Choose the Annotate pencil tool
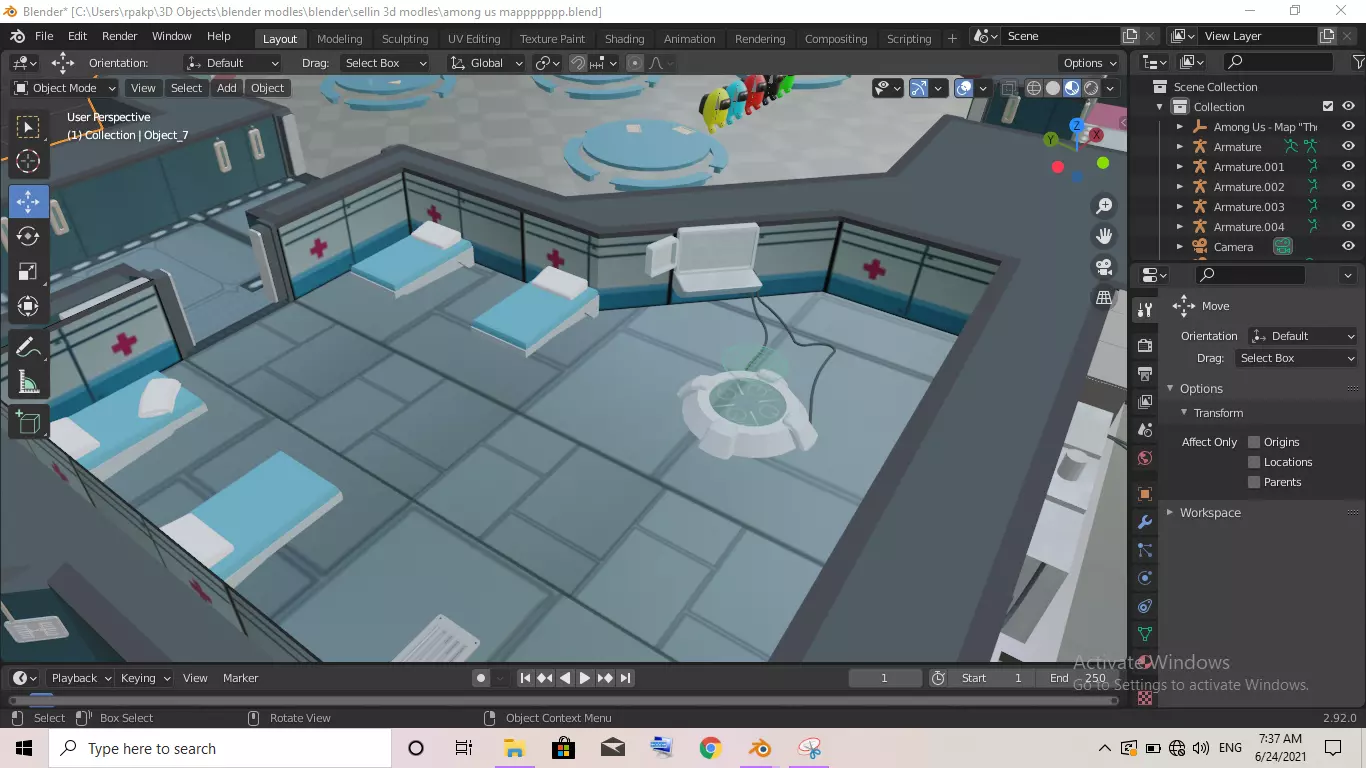This screenshot has width=1366, height=768. pyautogui.click(x=28, y=347)
